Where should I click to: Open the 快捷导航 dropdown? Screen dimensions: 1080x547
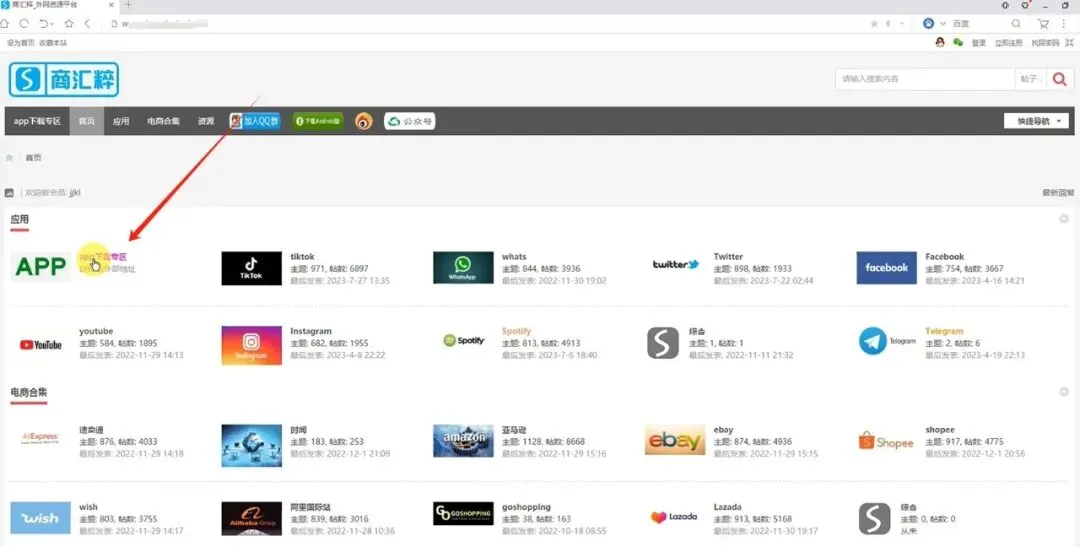click(1037, 121)
